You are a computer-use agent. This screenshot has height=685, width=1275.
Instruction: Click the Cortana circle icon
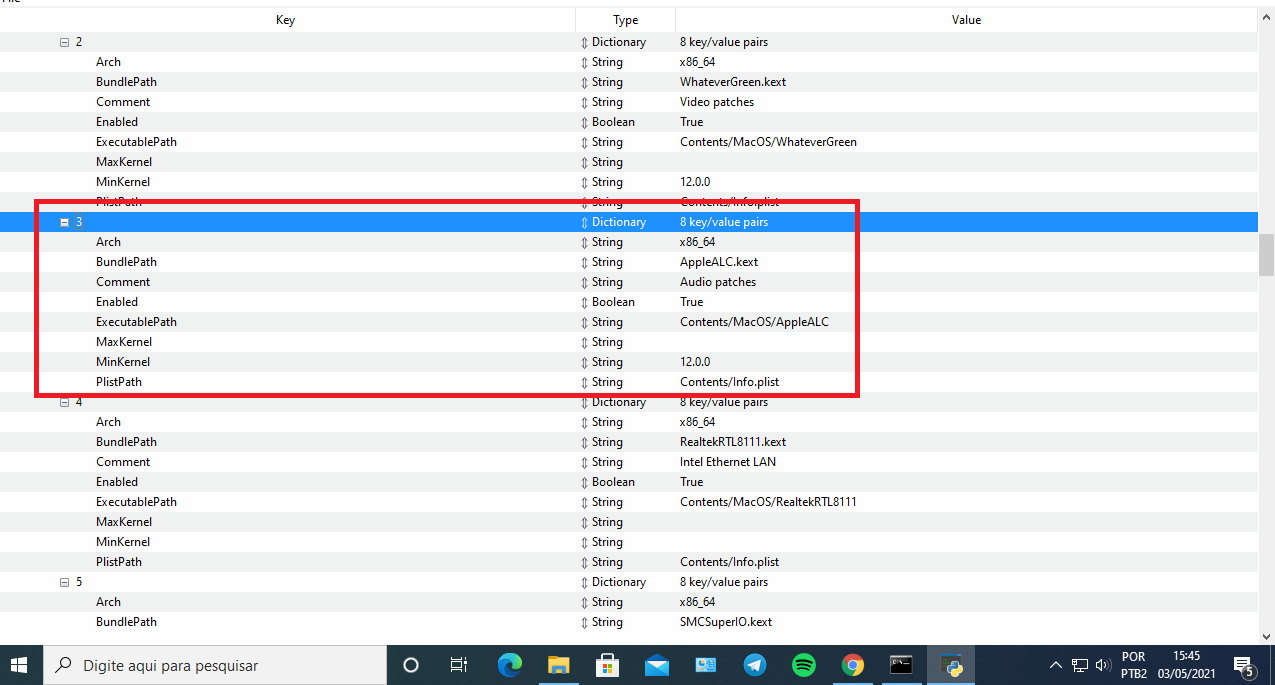[411, 665]
